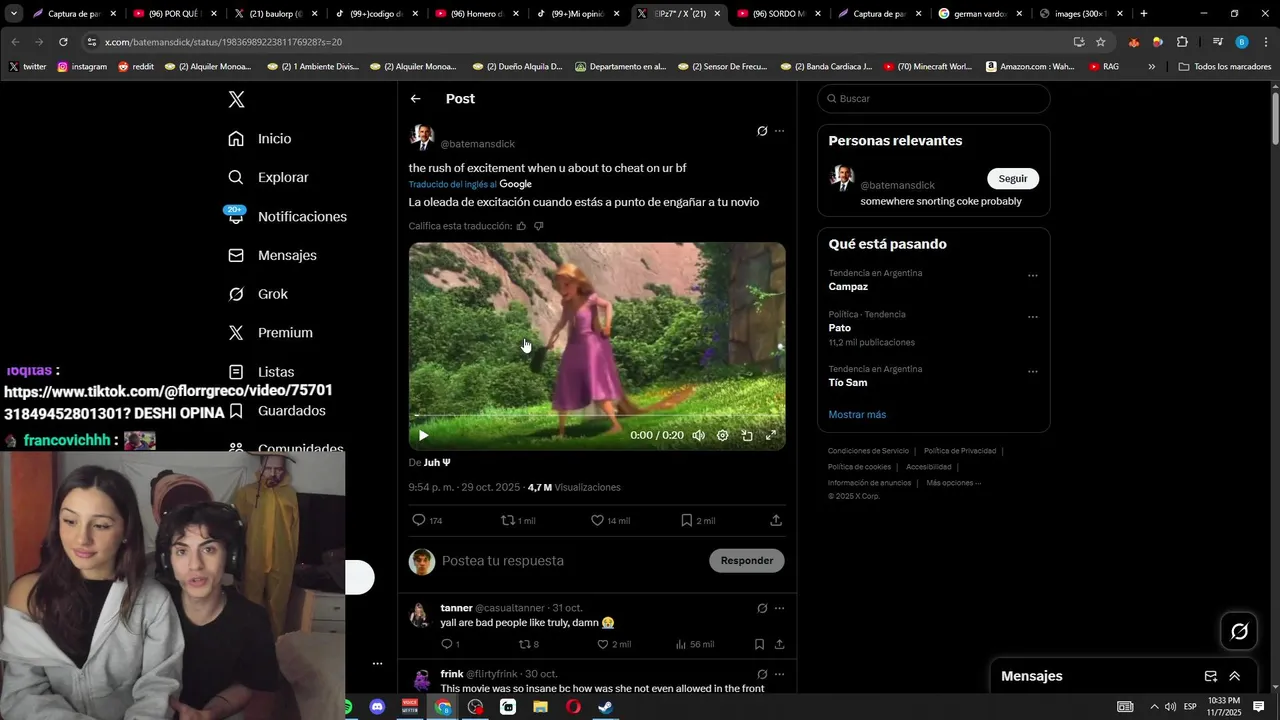Viewport: 1280px width, 720px height.
Task: Open the Tío Sam trending topic
Action: click(847, 382)
